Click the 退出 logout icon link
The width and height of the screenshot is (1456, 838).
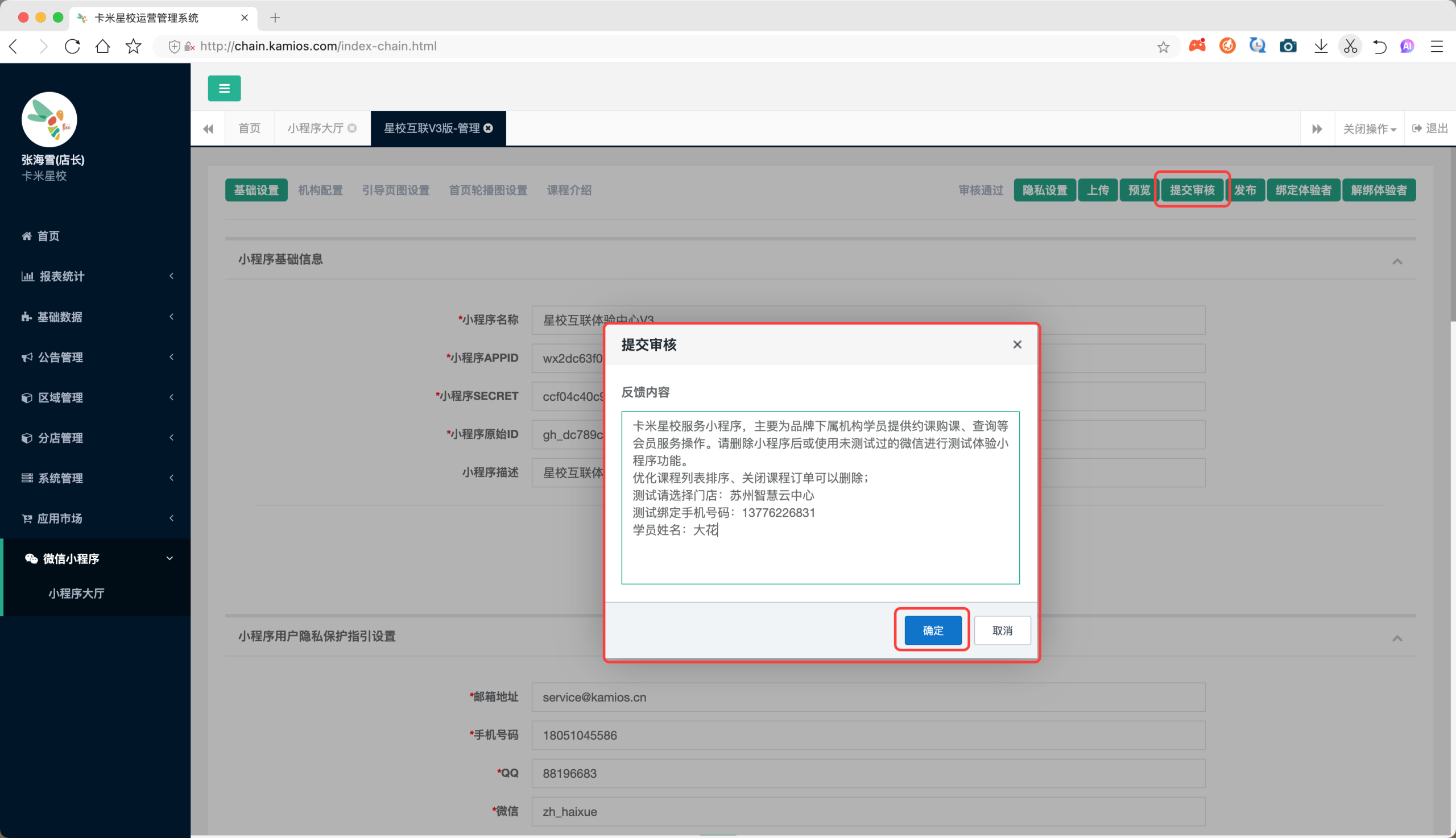[x=1430, y=128]
